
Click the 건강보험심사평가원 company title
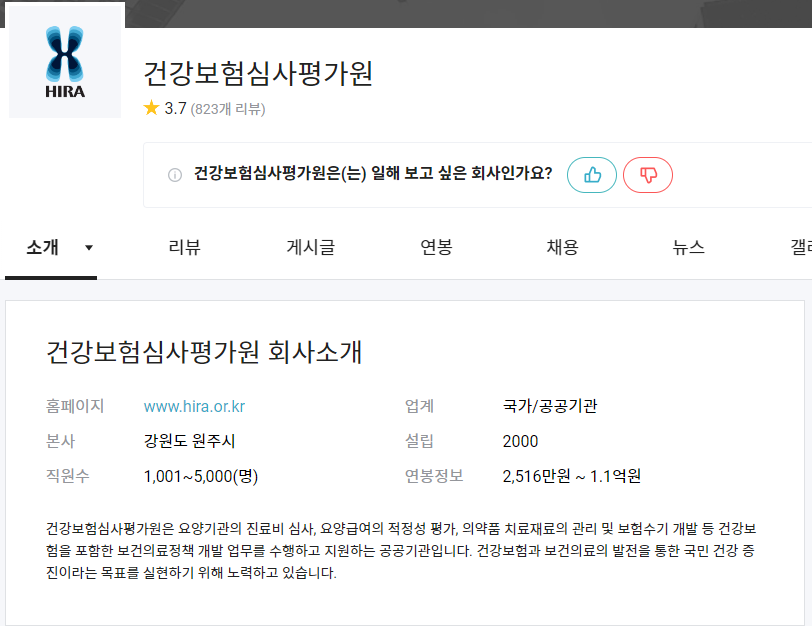[257, 73]
